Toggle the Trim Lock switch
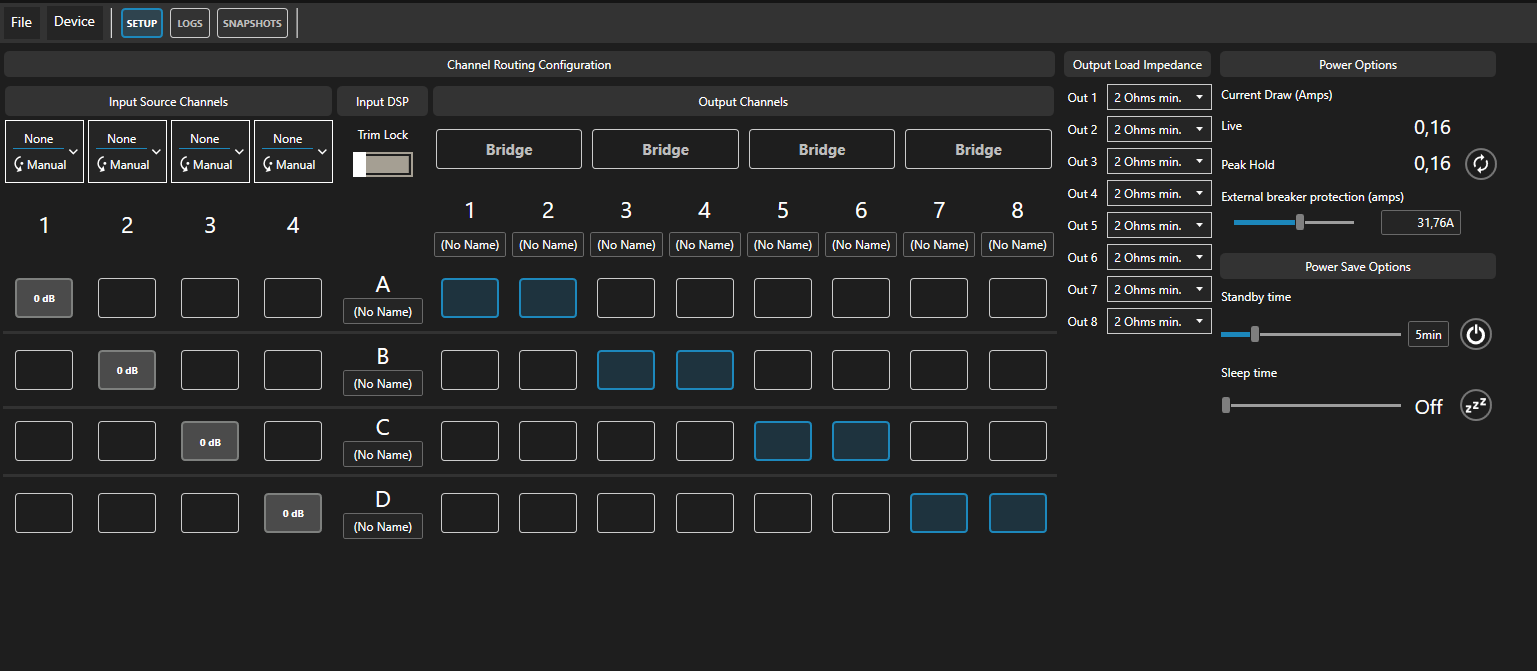1537x671 pixels. [x=383, y=165]
